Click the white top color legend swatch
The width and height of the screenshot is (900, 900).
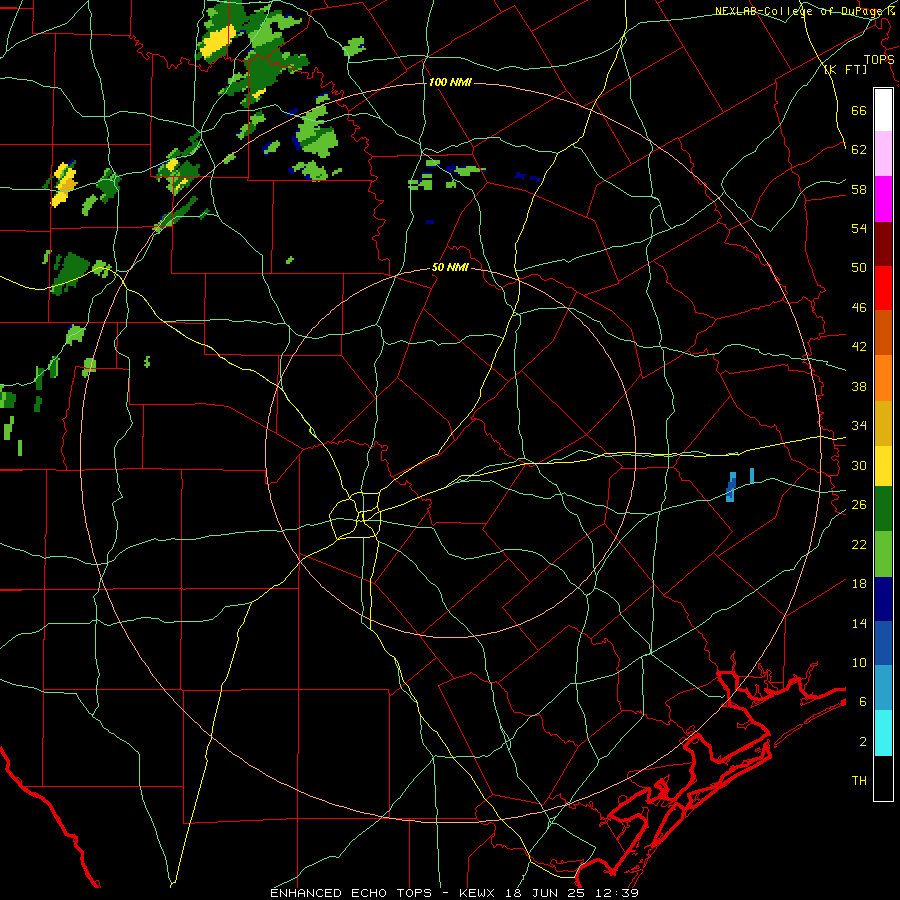883,110
